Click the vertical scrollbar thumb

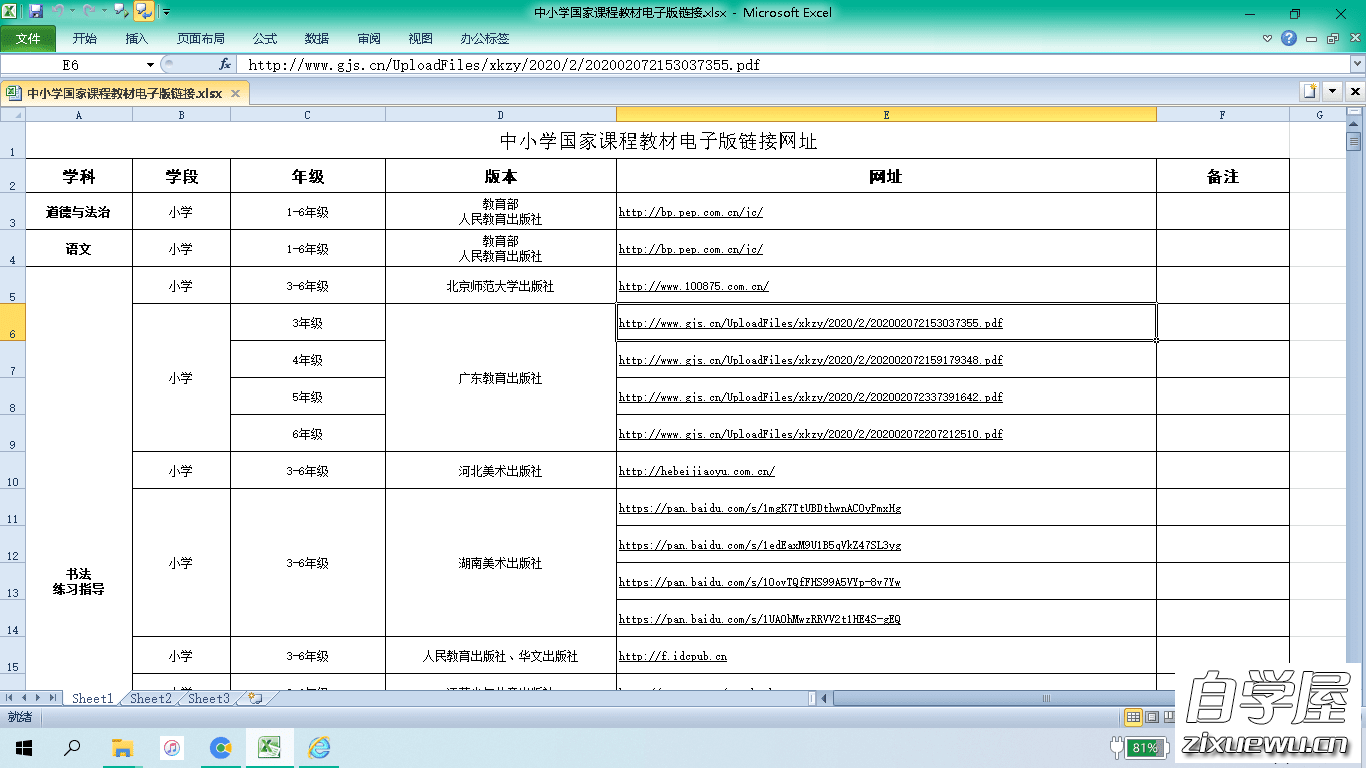(1354, 141)
